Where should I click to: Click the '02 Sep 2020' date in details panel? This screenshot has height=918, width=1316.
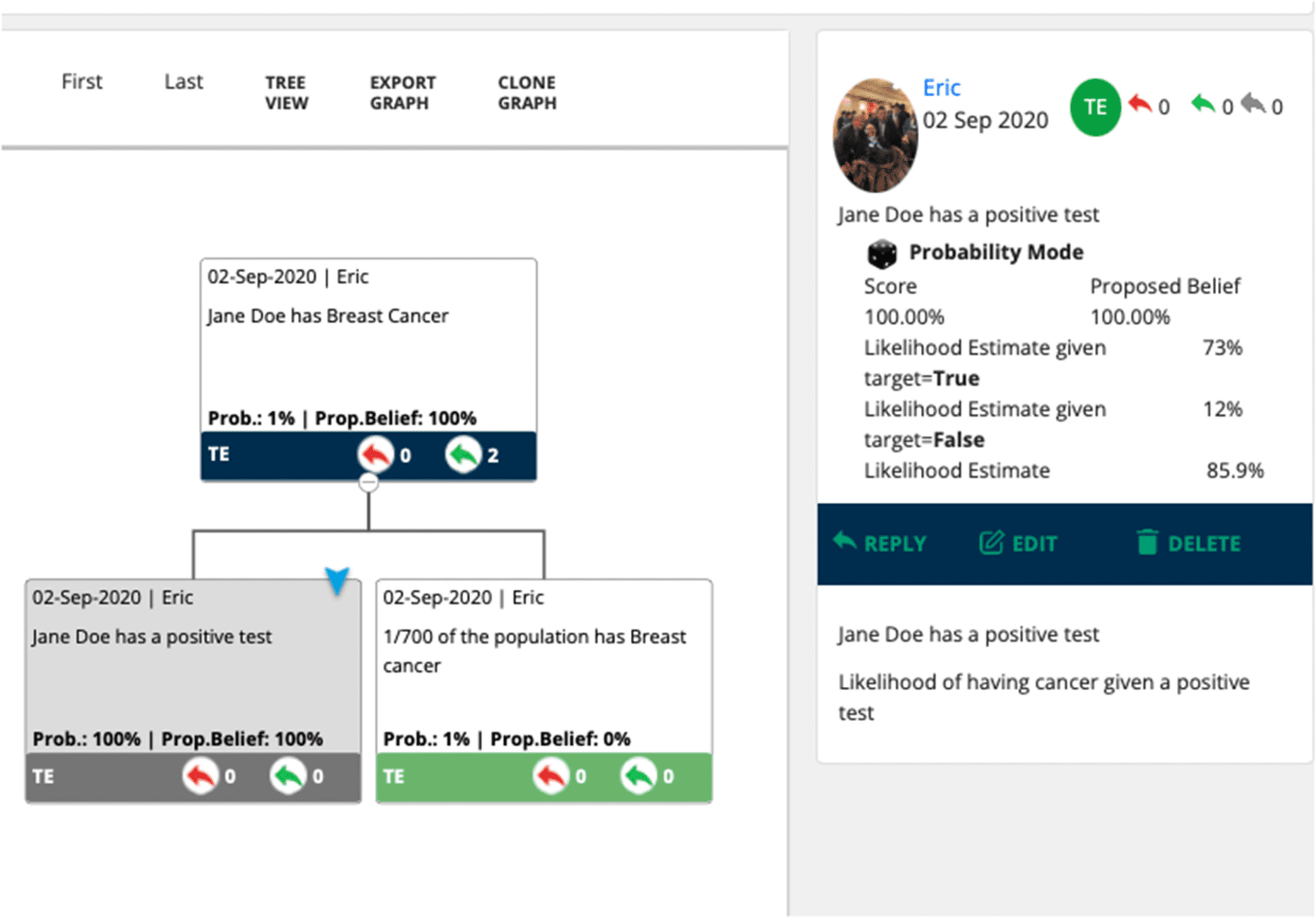click(x=985, y=120)
